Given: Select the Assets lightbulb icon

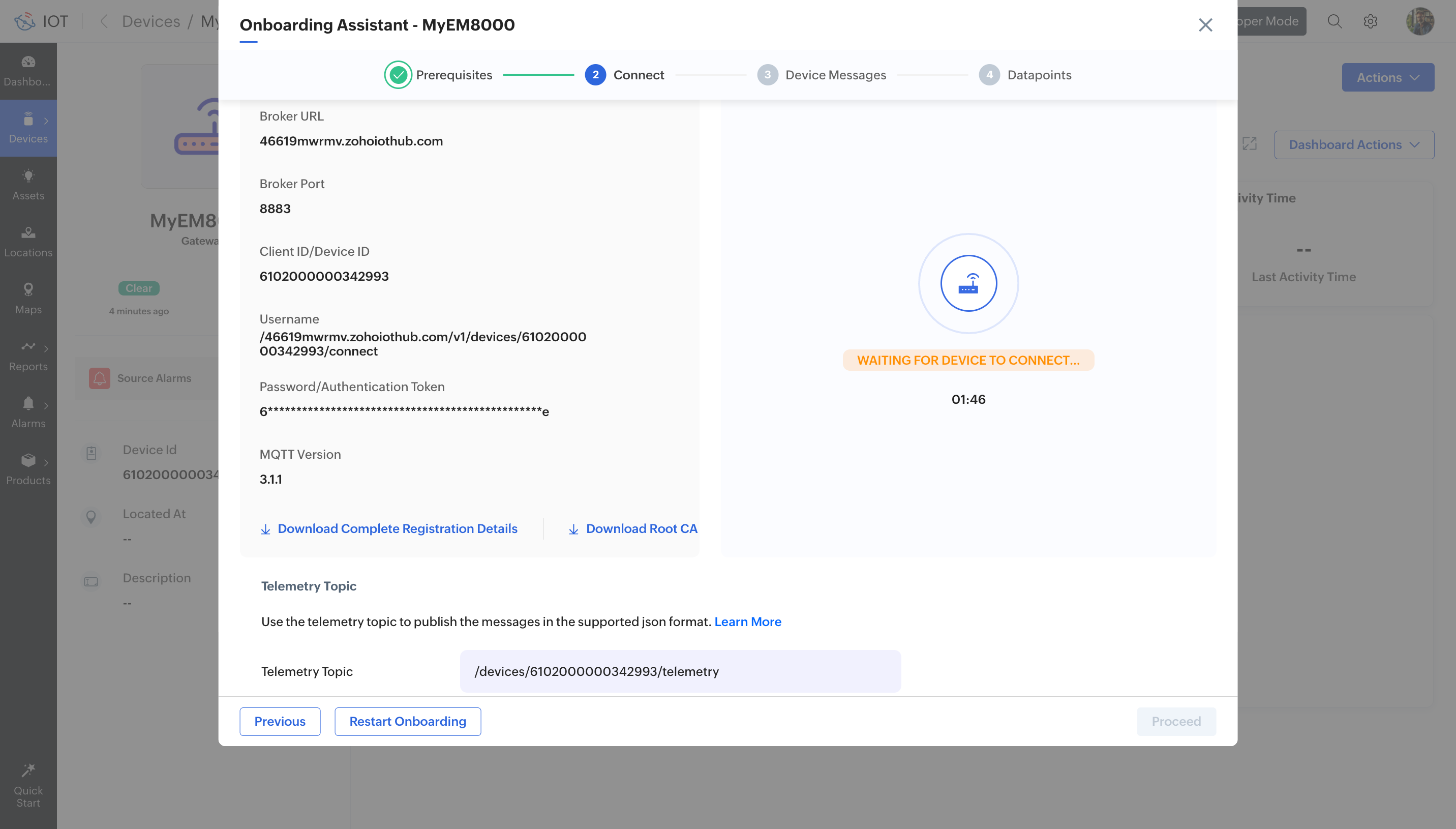Looking at the screenshot, I should (x=28, y=176).
